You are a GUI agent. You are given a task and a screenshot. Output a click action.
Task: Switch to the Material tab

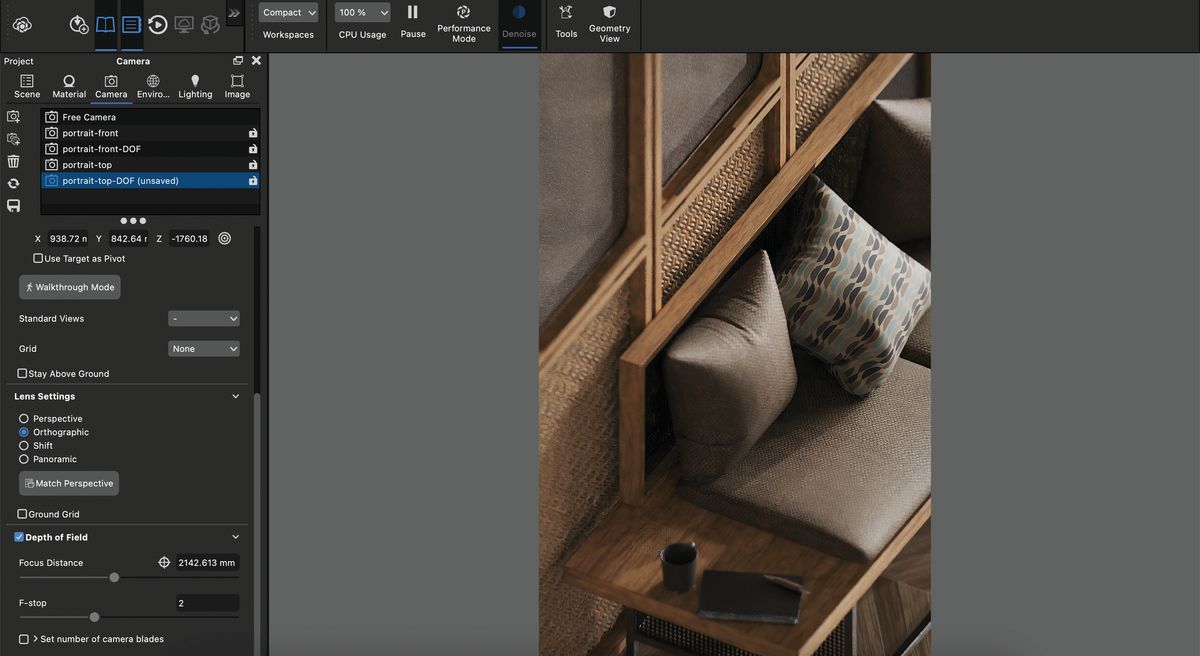click(68, 84)
